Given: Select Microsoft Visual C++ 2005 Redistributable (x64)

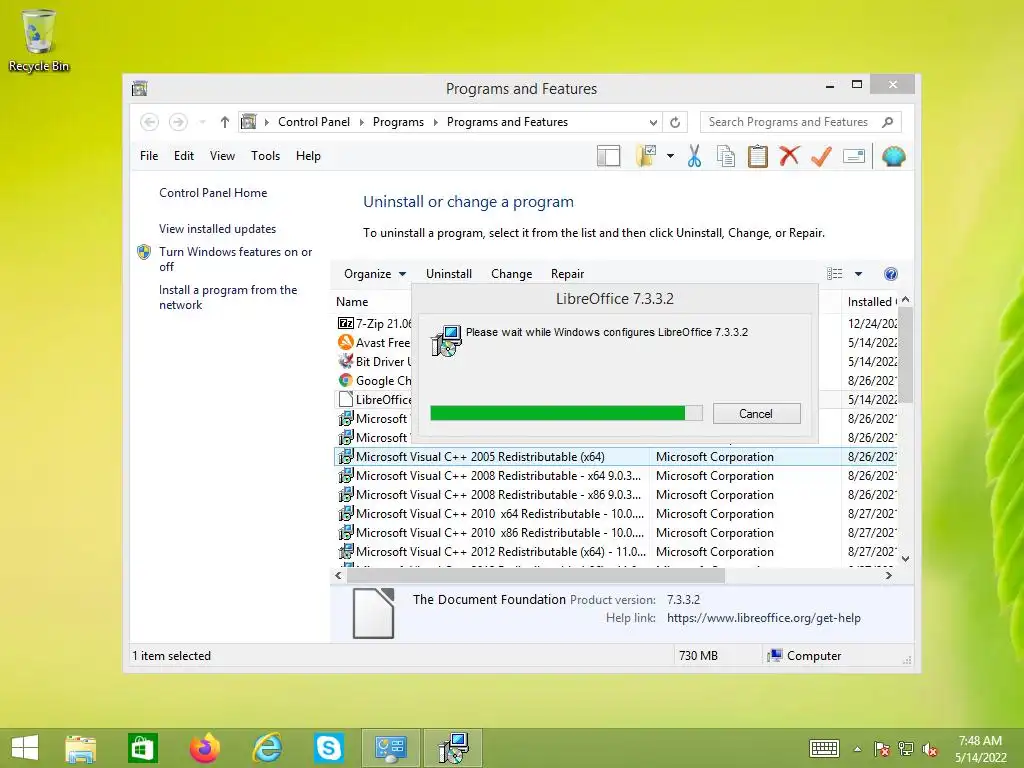Looking at the screenshot, I should (617, 456).
